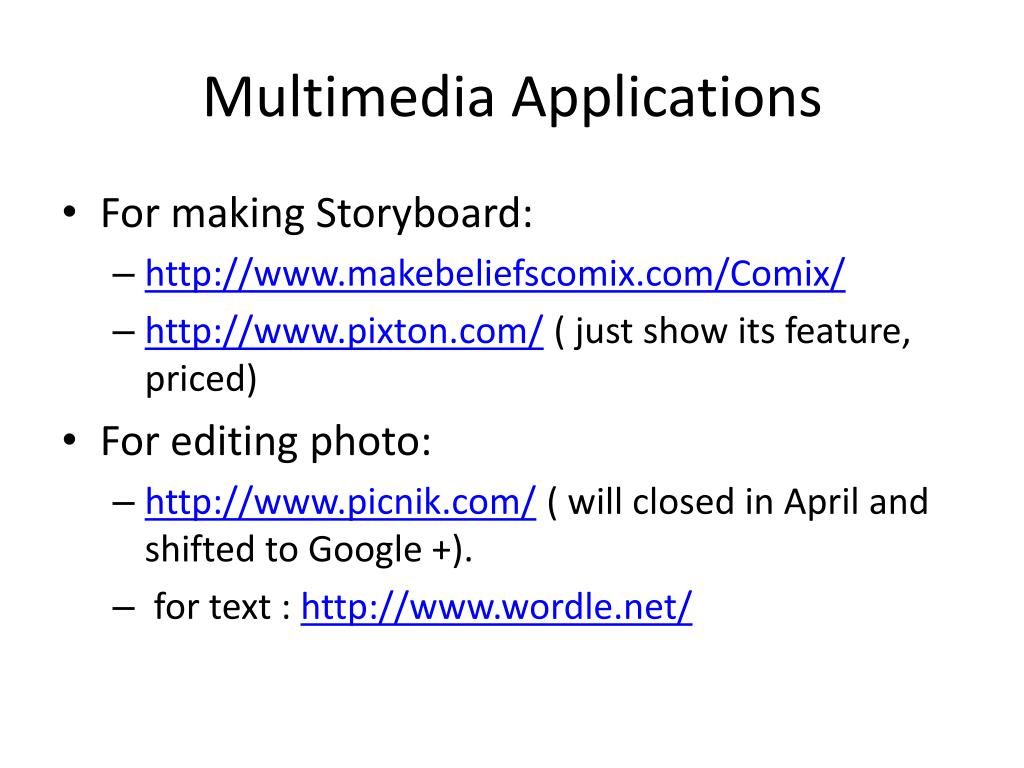This screenshot has width=1024, height=768.
Task: Select the 'For making Storyboard:' bullet text
Action: tap(317, 214)
